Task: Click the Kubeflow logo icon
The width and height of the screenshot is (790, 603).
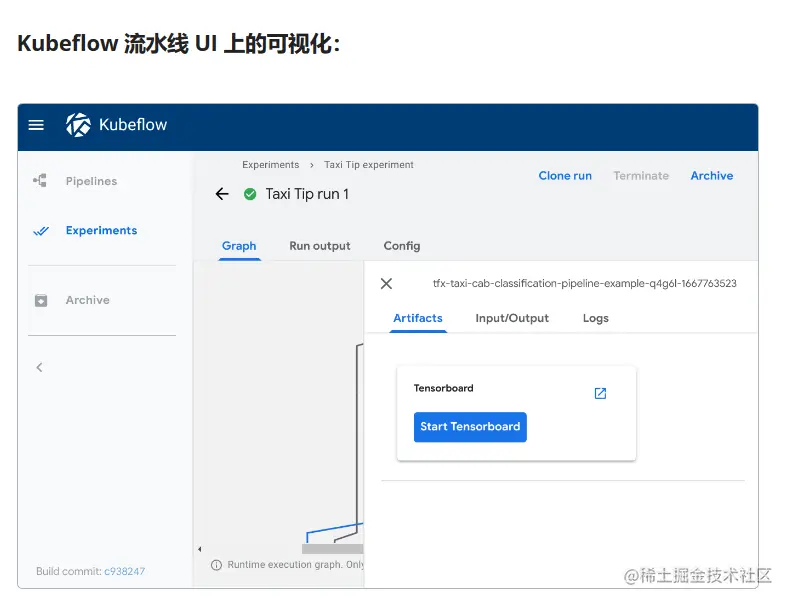Action: (x=78, y=124)
